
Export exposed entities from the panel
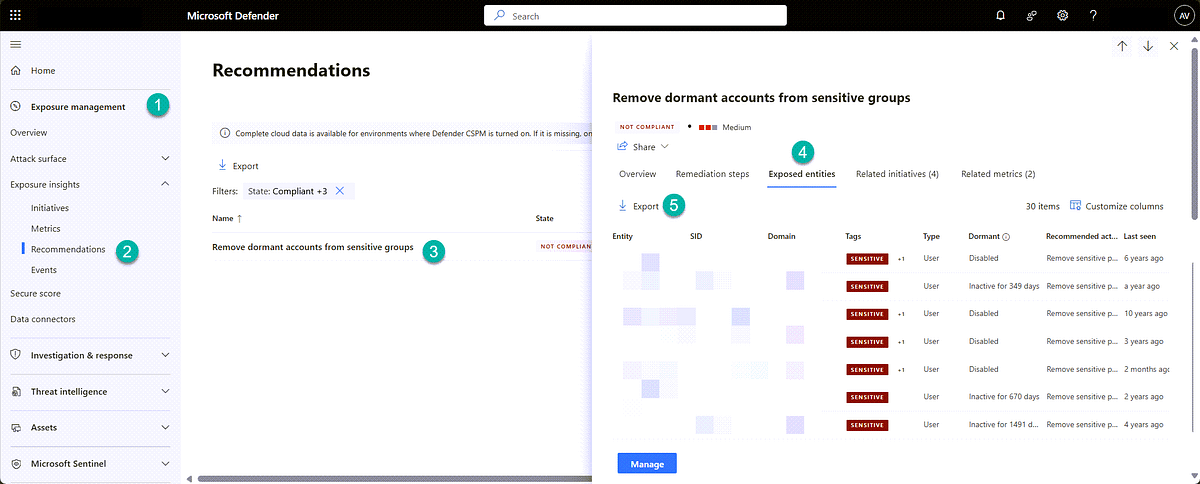[x=638, y=206]
